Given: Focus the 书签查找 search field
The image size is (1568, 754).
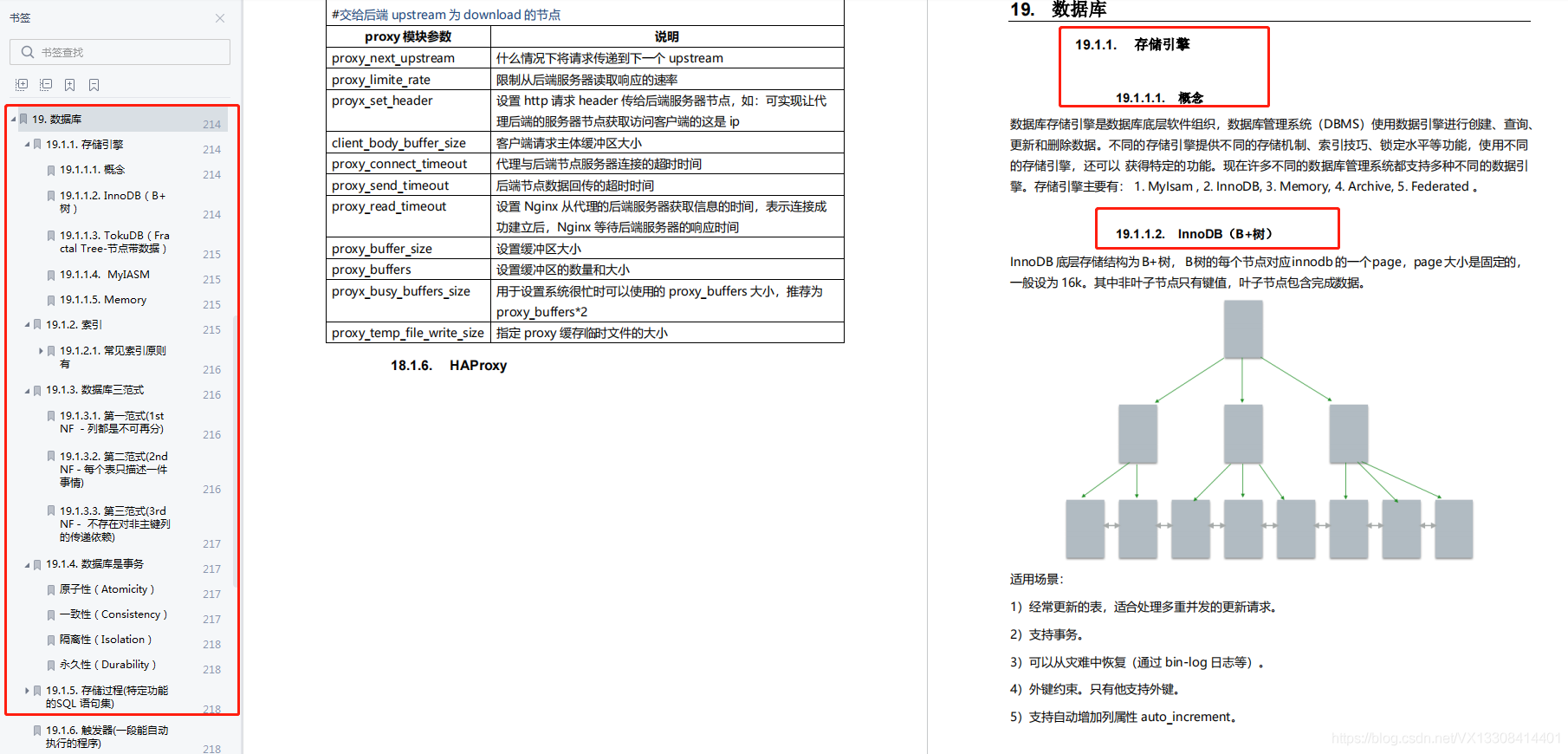Looking at the screenshot, I should tap(120, 52).
